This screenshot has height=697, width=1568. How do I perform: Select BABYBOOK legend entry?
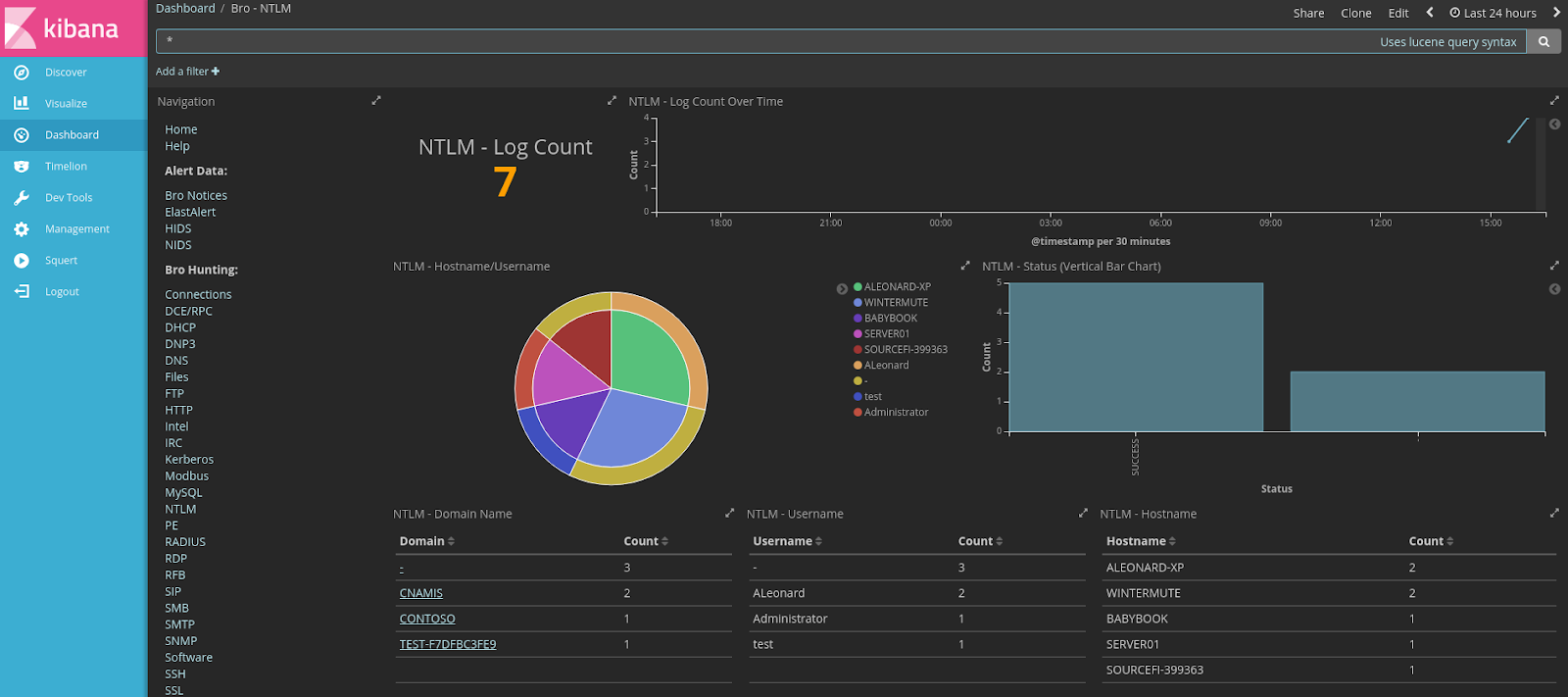(x=891, y=319)
